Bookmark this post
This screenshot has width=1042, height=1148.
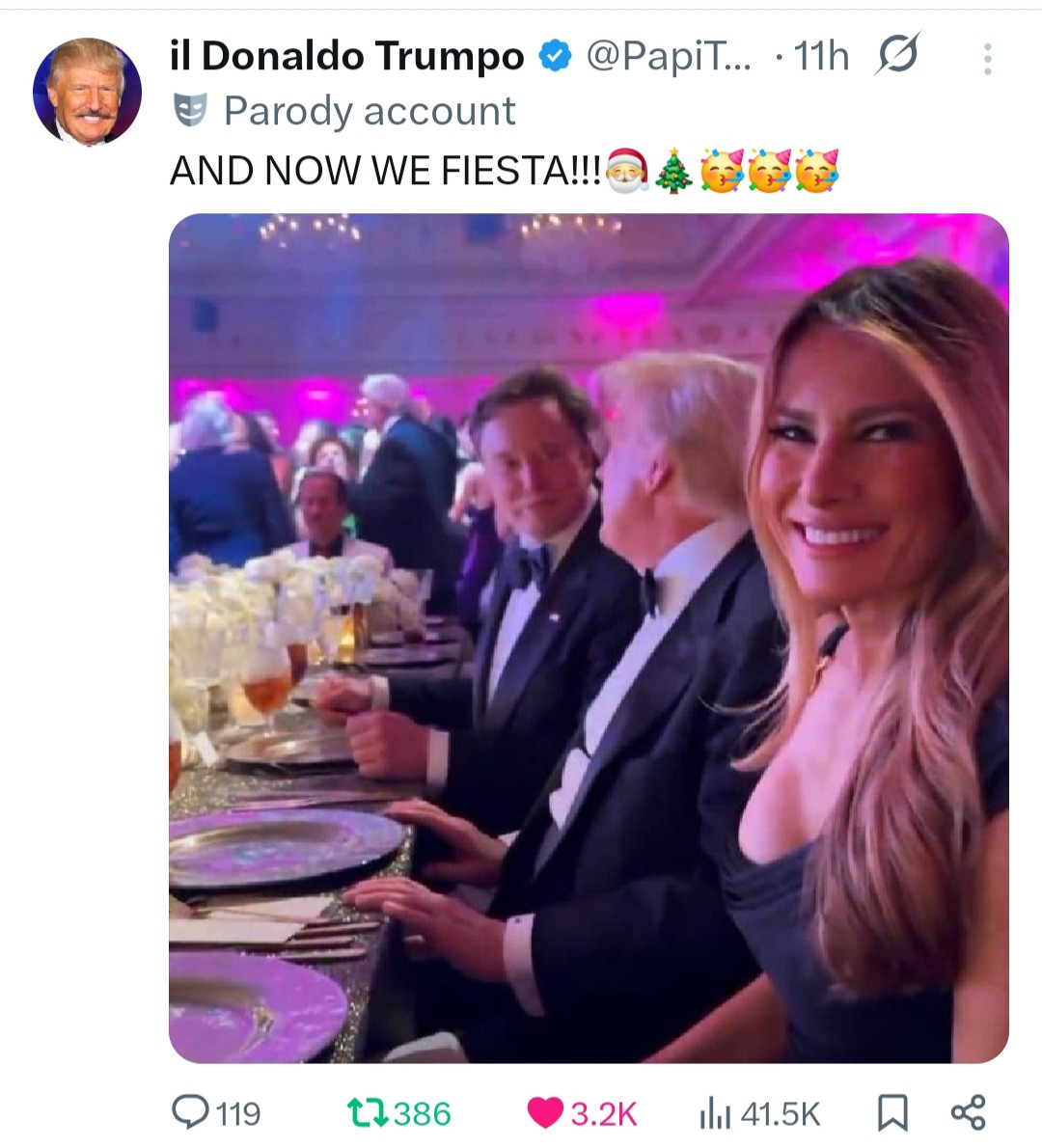[892, 1113]
